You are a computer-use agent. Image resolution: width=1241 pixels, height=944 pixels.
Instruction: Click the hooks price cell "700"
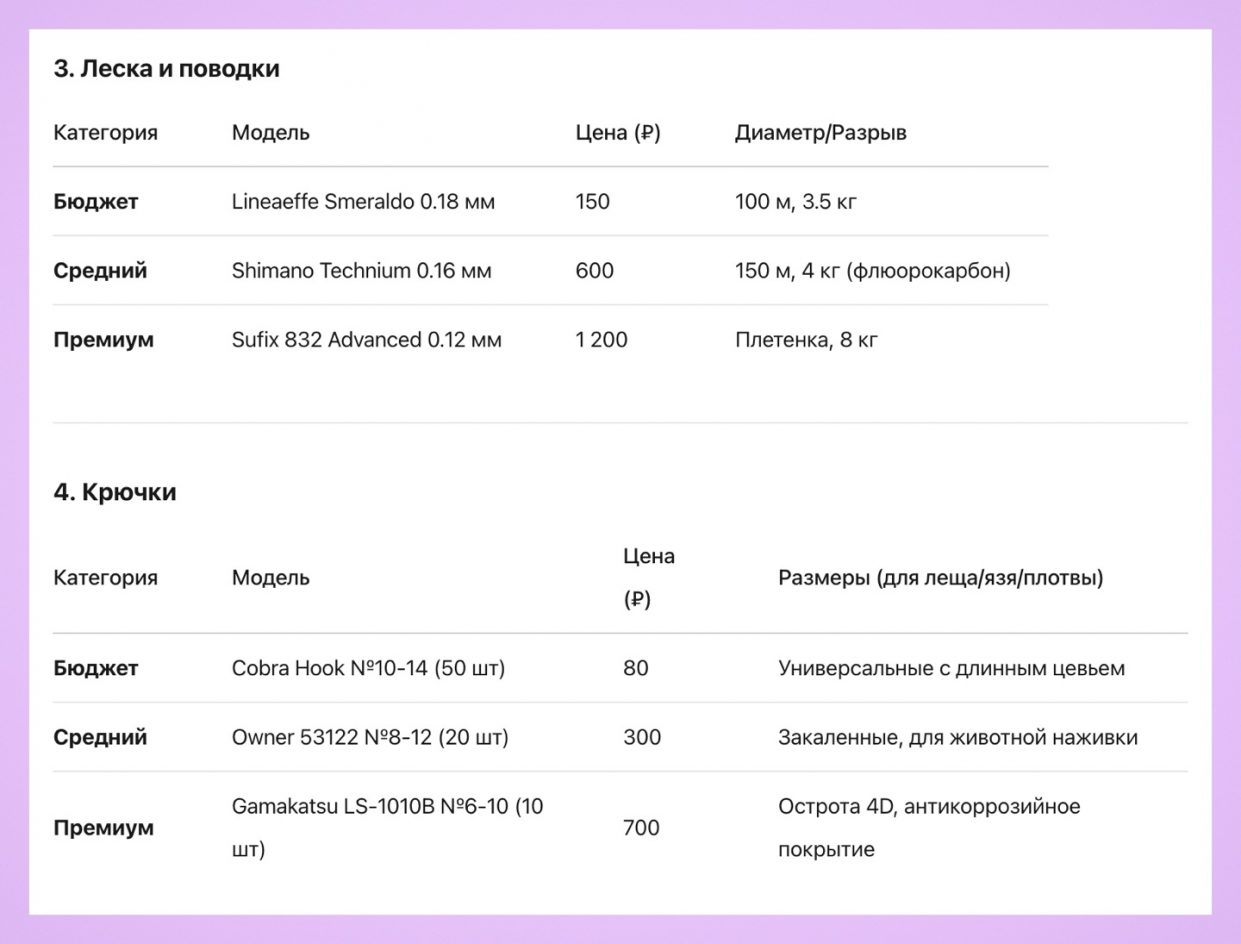click(641, 828)
